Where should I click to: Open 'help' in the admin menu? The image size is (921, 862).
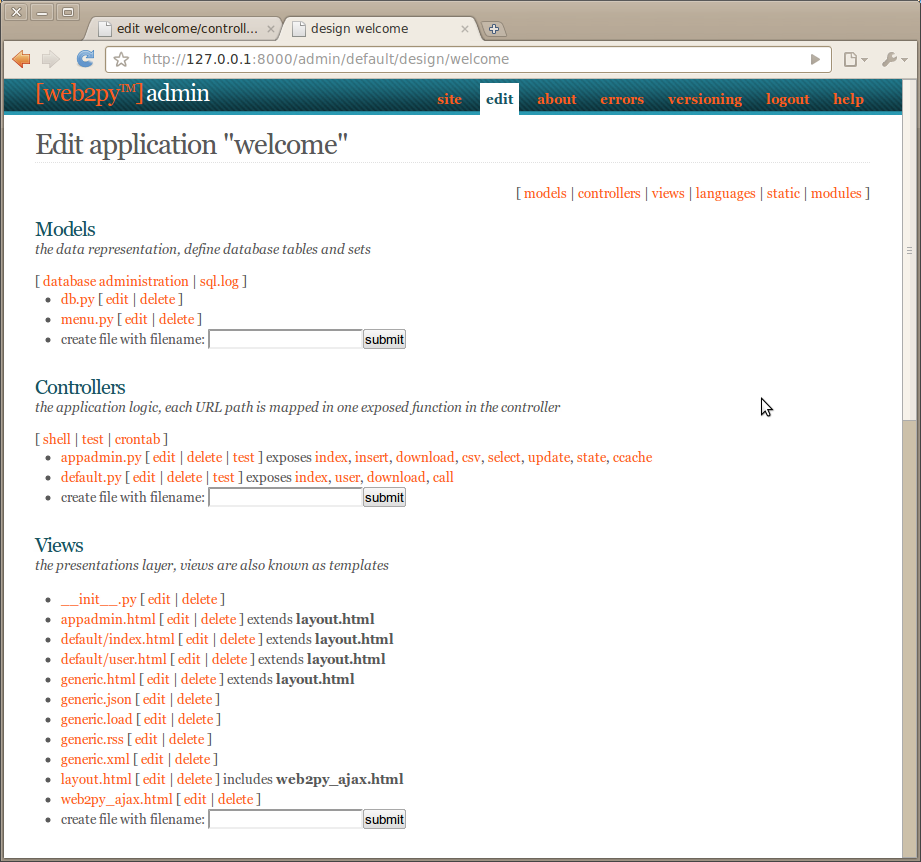[x=848, y=99]
